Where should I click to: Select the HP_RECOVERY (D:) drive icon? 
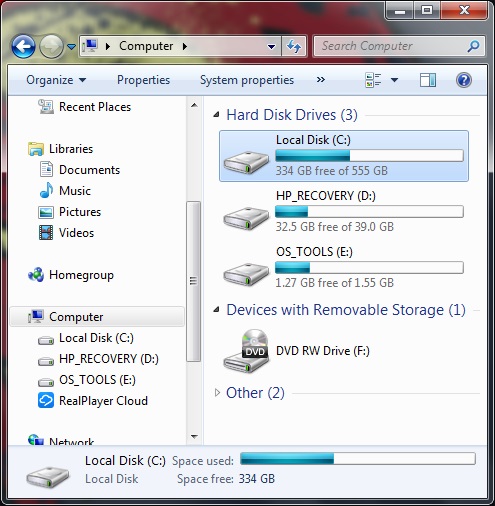tap(246, 218)
